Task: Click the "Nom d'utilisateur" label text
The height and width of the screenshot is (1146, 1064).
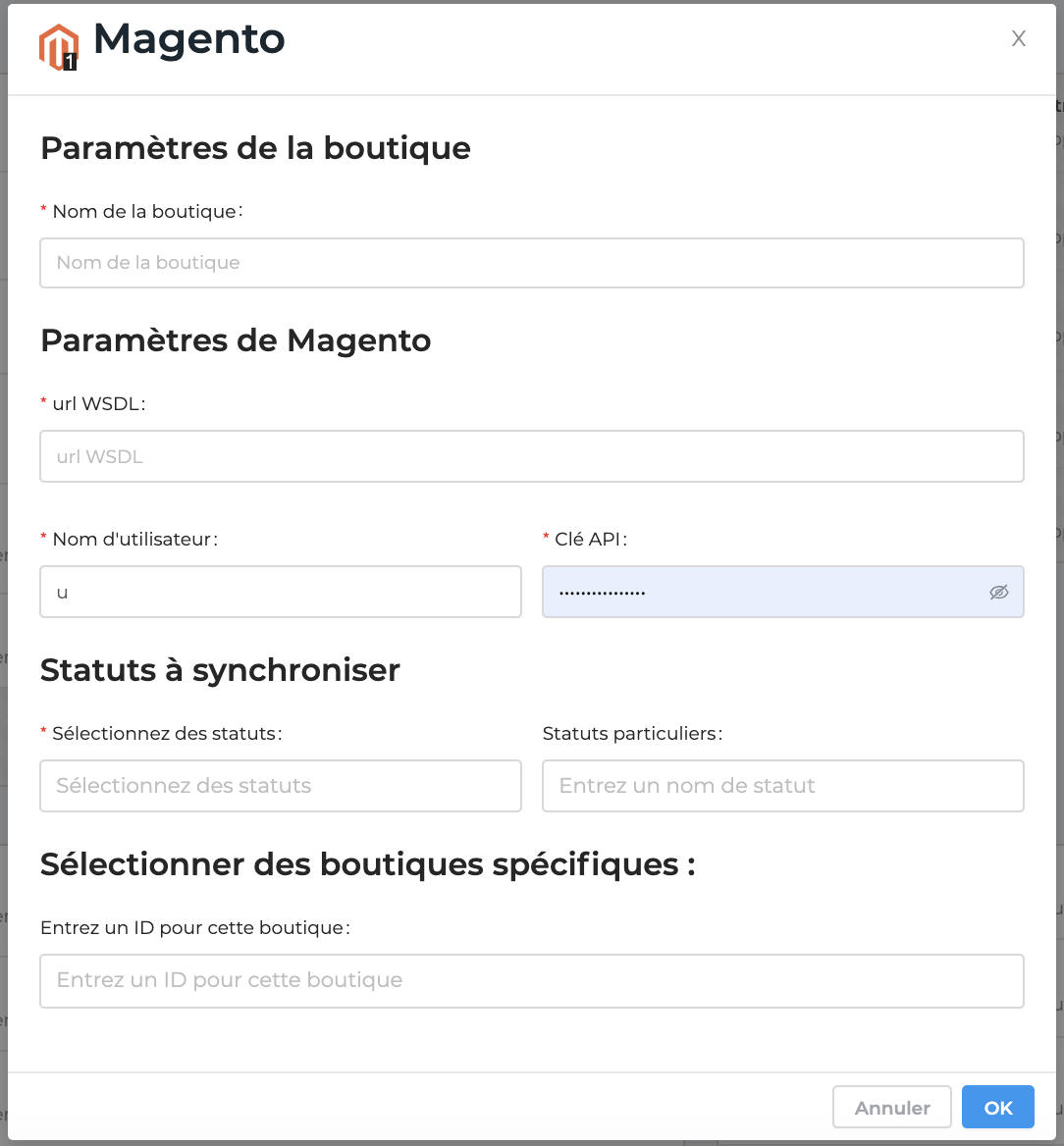Action: point(133,539)
